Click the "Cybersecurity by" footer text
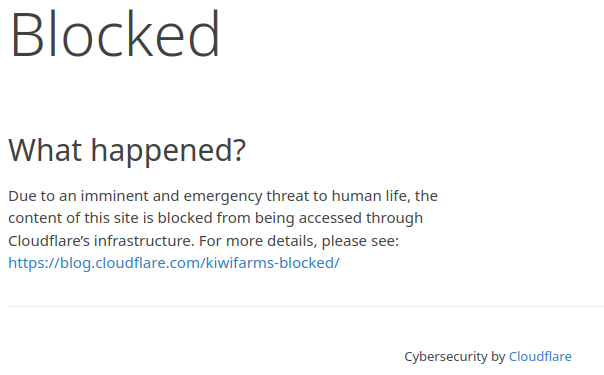Viewport: 604px width, 375px height. pos(455,357)
